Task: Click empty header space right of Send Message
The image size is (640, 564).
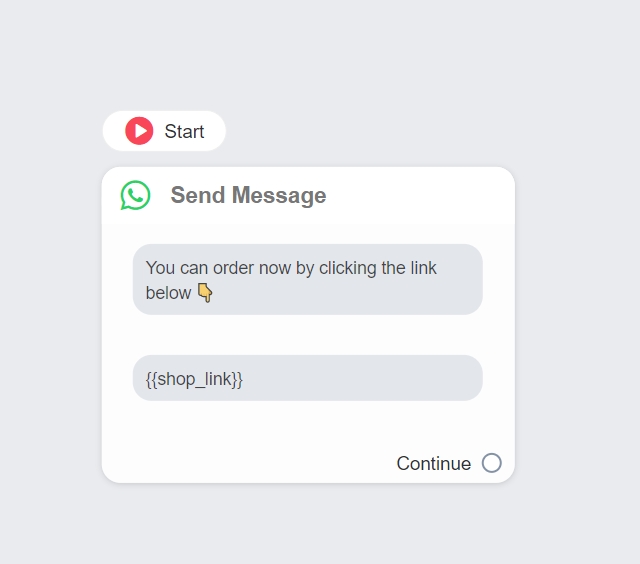Action: (420, 195)
